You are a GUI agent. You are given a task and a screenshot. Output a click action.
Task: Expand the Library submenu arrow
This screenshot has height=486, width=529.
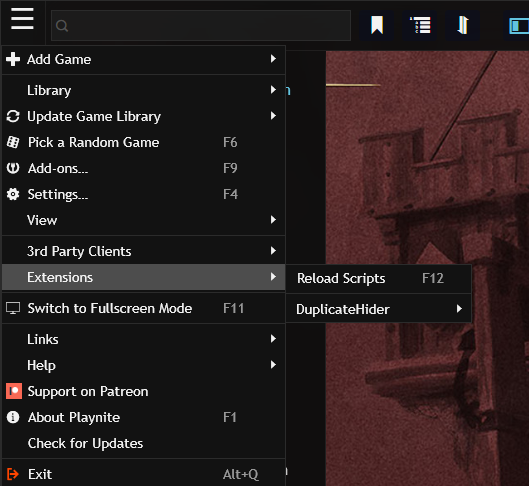(273, 90)
